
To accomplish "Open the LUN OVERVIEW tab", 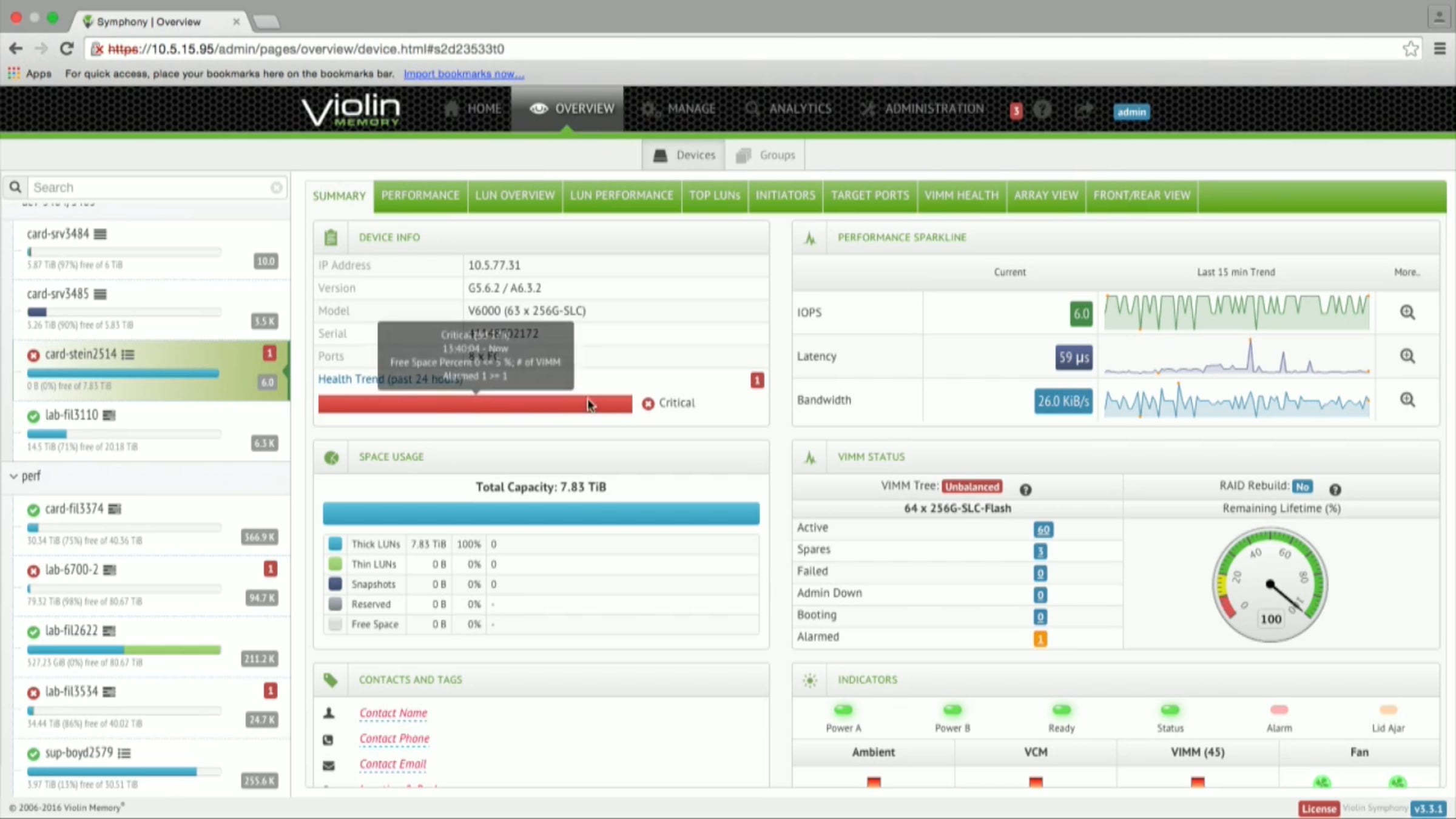I will pyautogui.click(x=515, y=195).
